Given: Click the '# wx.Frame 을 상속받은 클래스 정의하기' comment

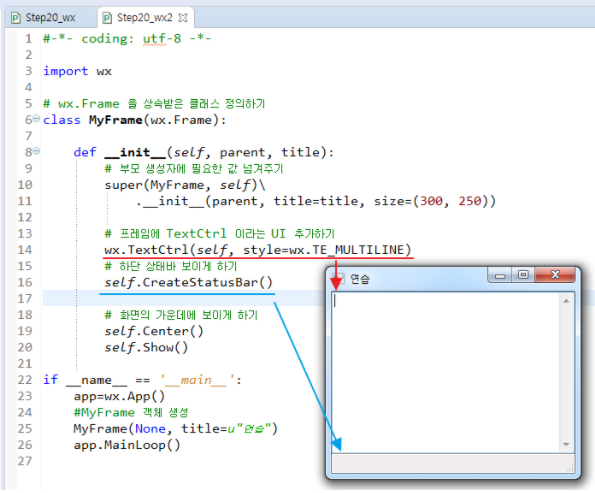Looking at the screenshot, I should (x=154, y=104).
